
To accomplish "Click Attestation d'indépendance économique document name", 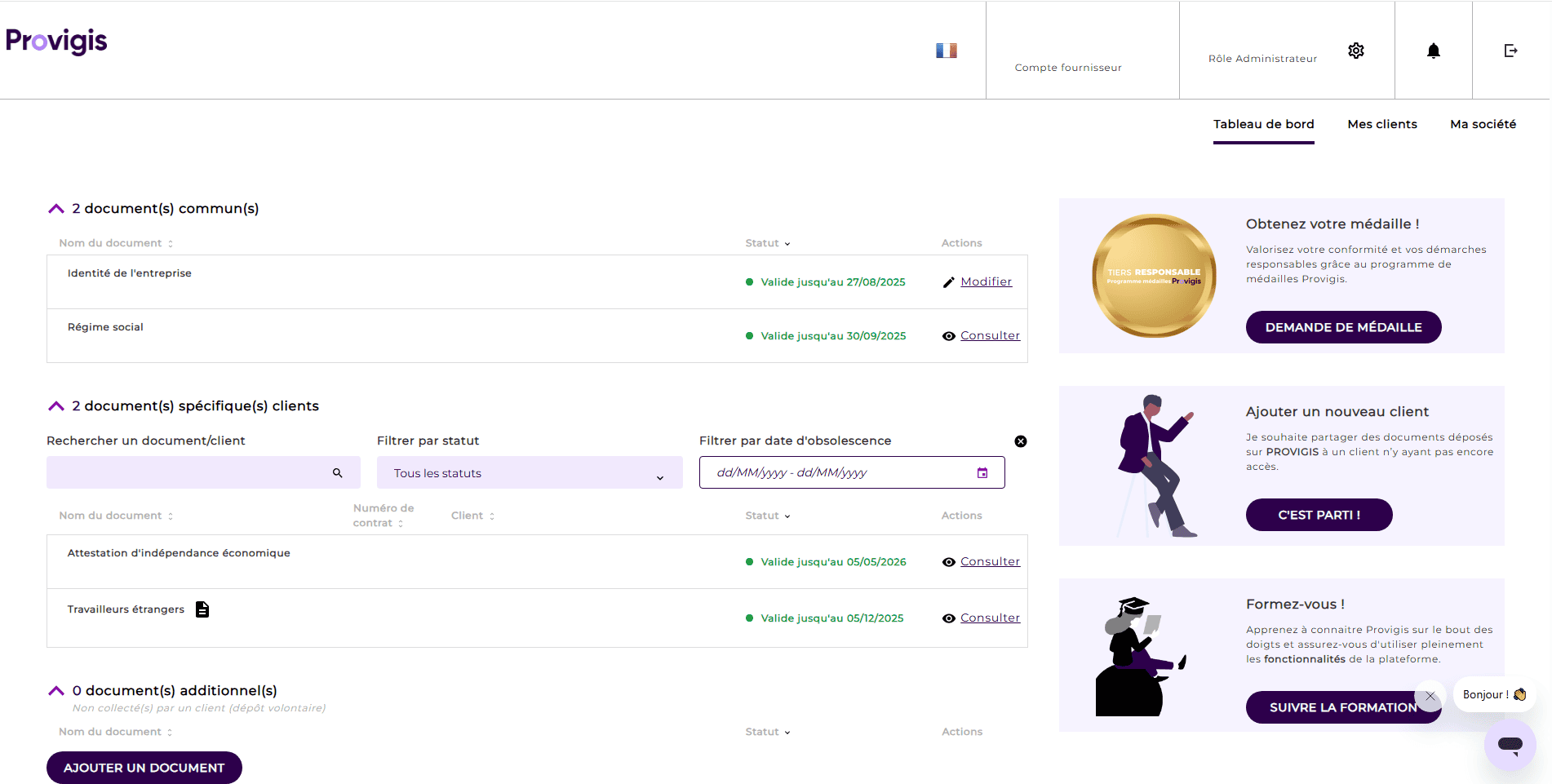I will coord(179,553).
